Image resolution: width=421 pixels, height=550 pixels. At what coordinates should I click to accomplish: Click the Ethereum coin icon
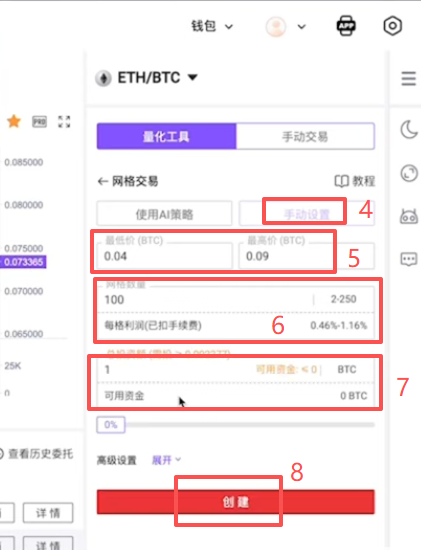coord(103,78)
